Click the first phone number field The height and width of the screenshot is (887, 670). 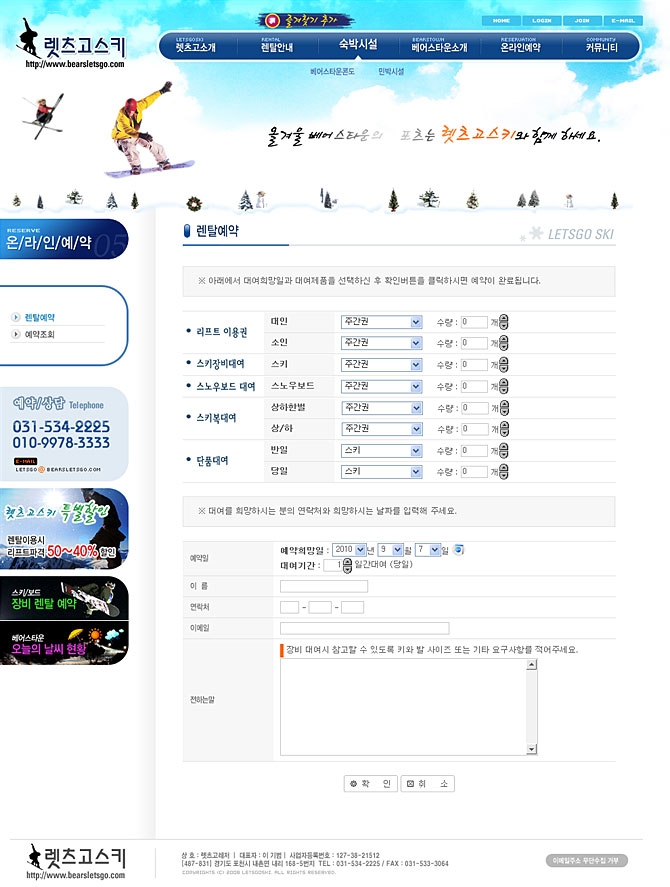tap(289, 608)
